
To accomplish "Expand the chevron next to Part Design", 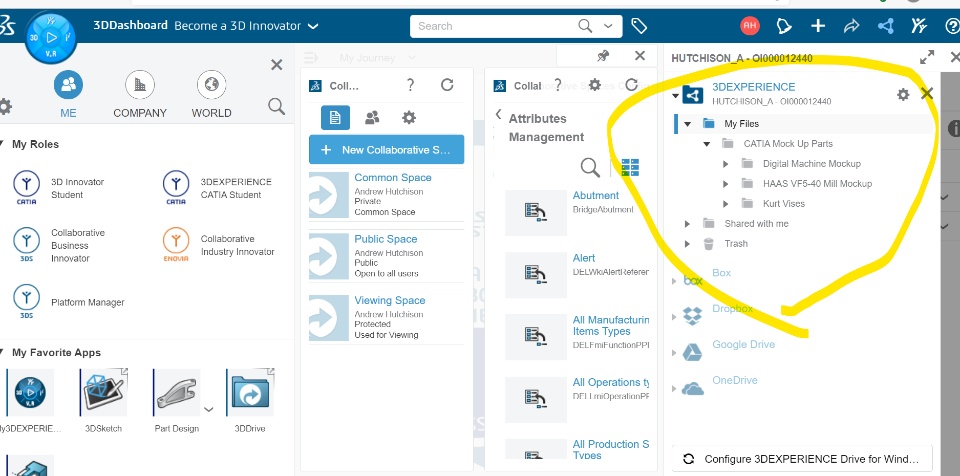I will point(209,409).
